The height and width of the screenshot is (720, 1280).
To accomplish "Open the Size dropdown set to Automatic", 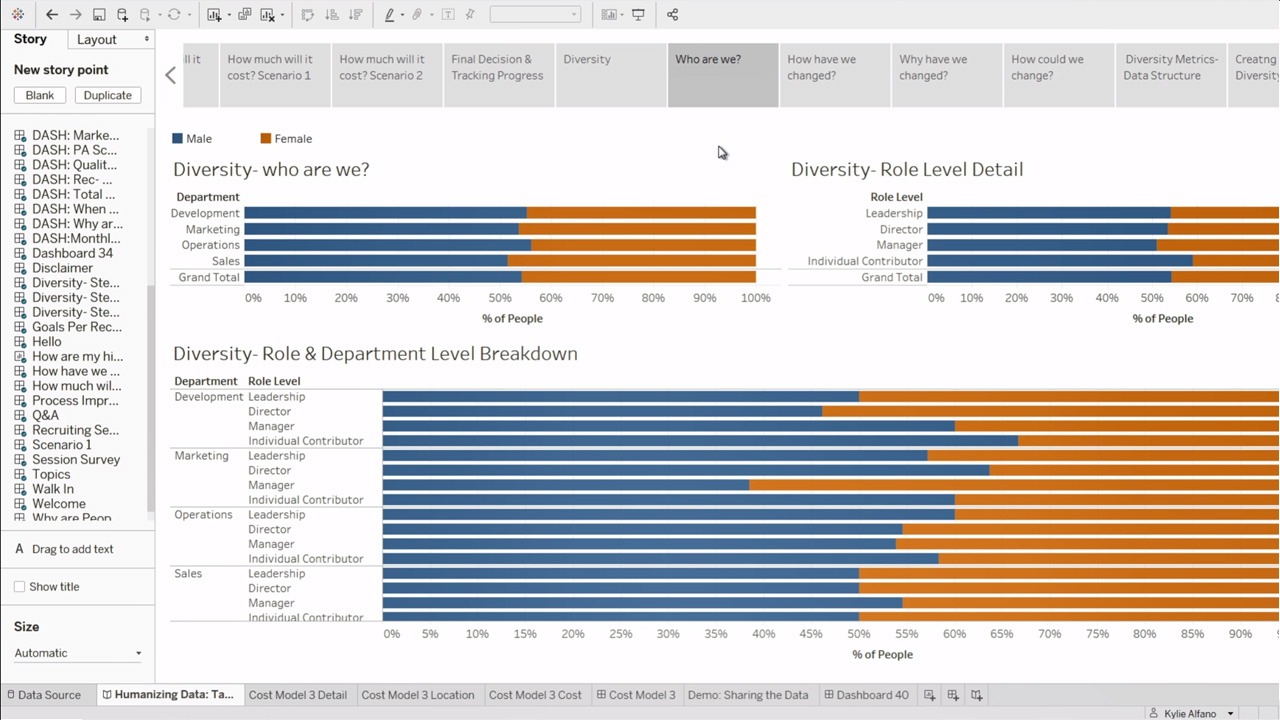I will [x=78, y=653].
